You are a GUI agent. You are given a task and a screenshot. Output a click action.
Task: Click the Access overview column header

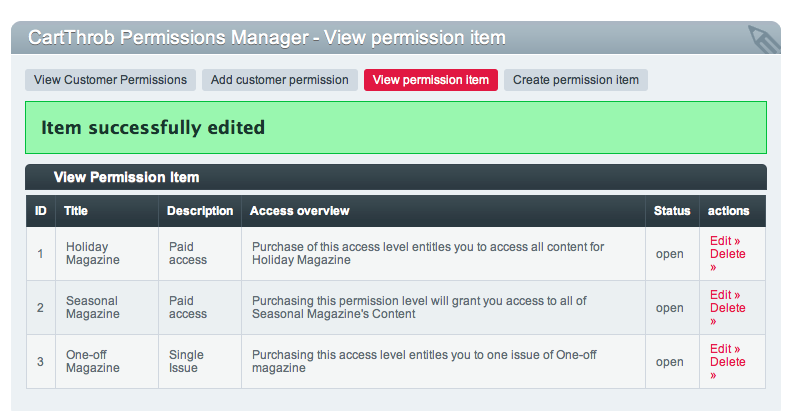click(443, 211)
